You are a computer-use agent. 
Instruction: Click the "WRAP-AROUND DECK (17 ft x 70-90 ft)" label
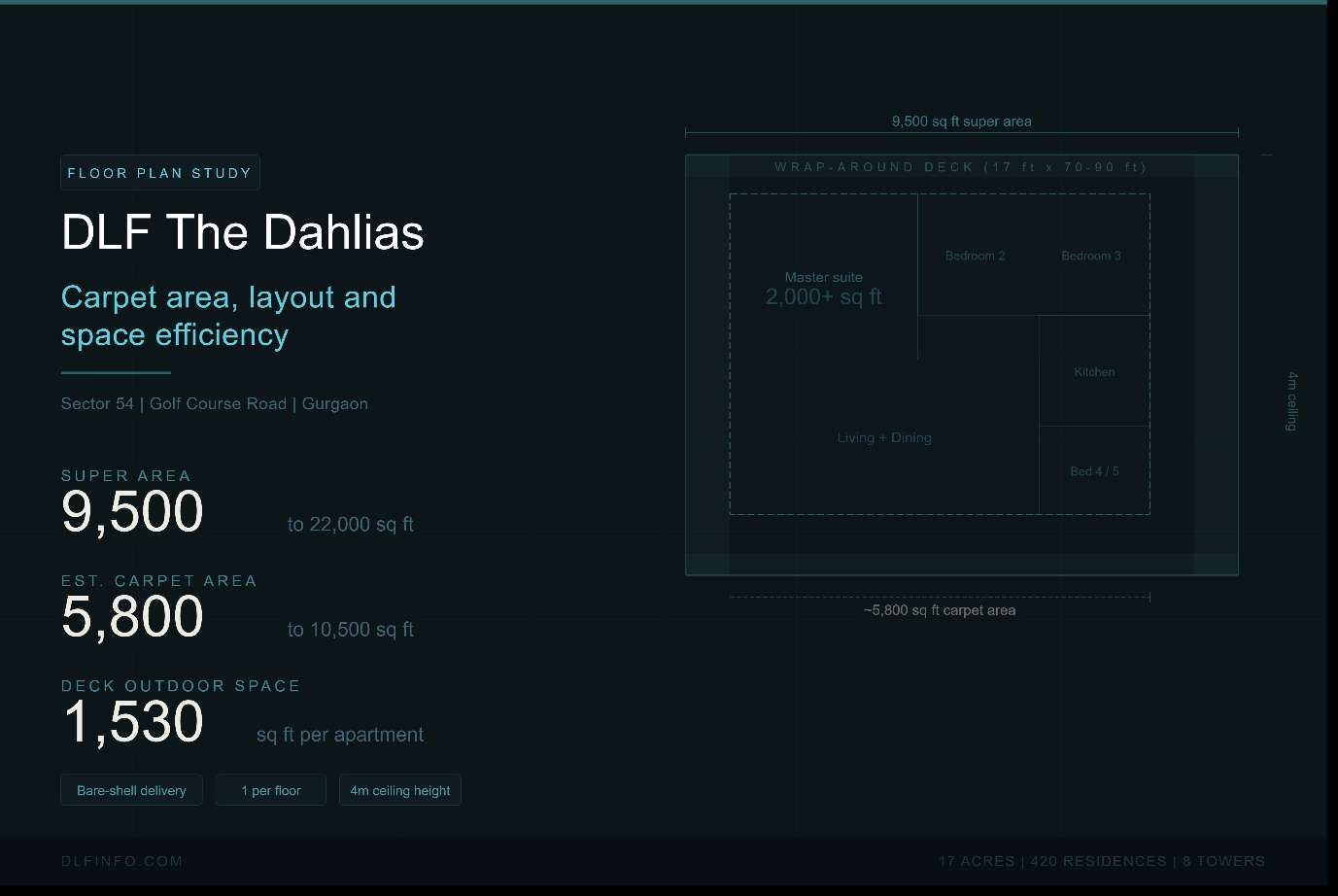click(x=961, y=167)
